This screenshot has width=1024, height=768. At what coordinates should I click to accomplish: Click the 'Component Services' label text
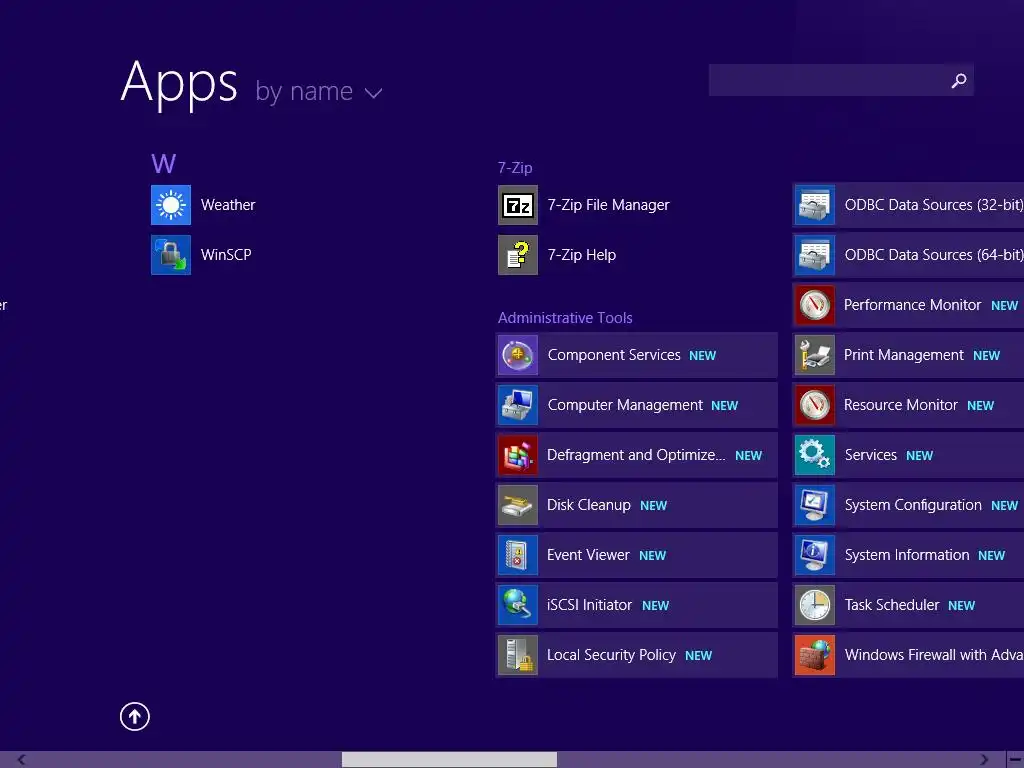click(614, 355)
